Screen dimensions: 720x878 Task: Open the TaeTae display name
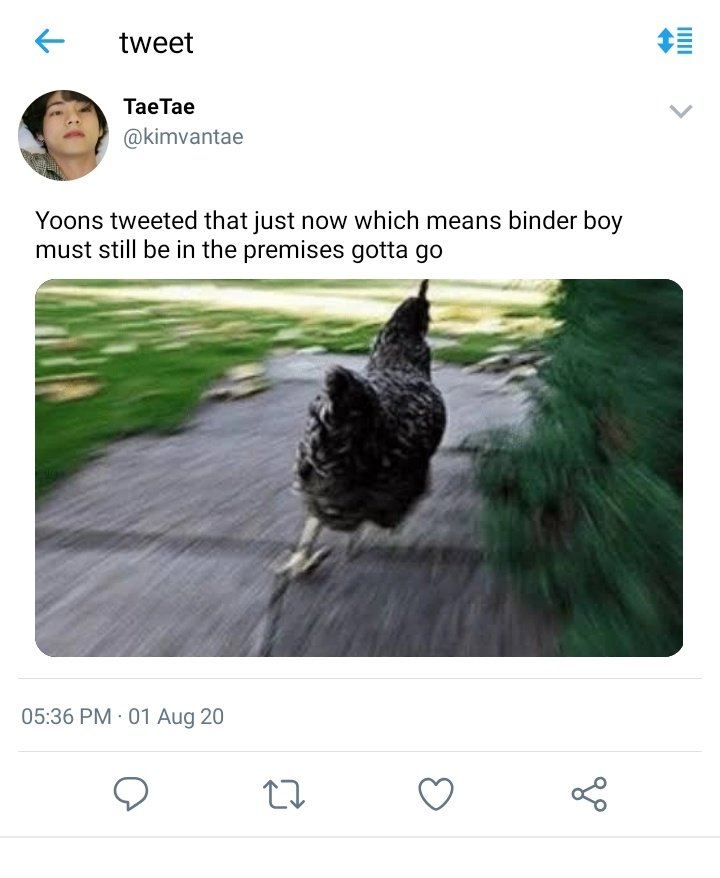pos(159,106)
